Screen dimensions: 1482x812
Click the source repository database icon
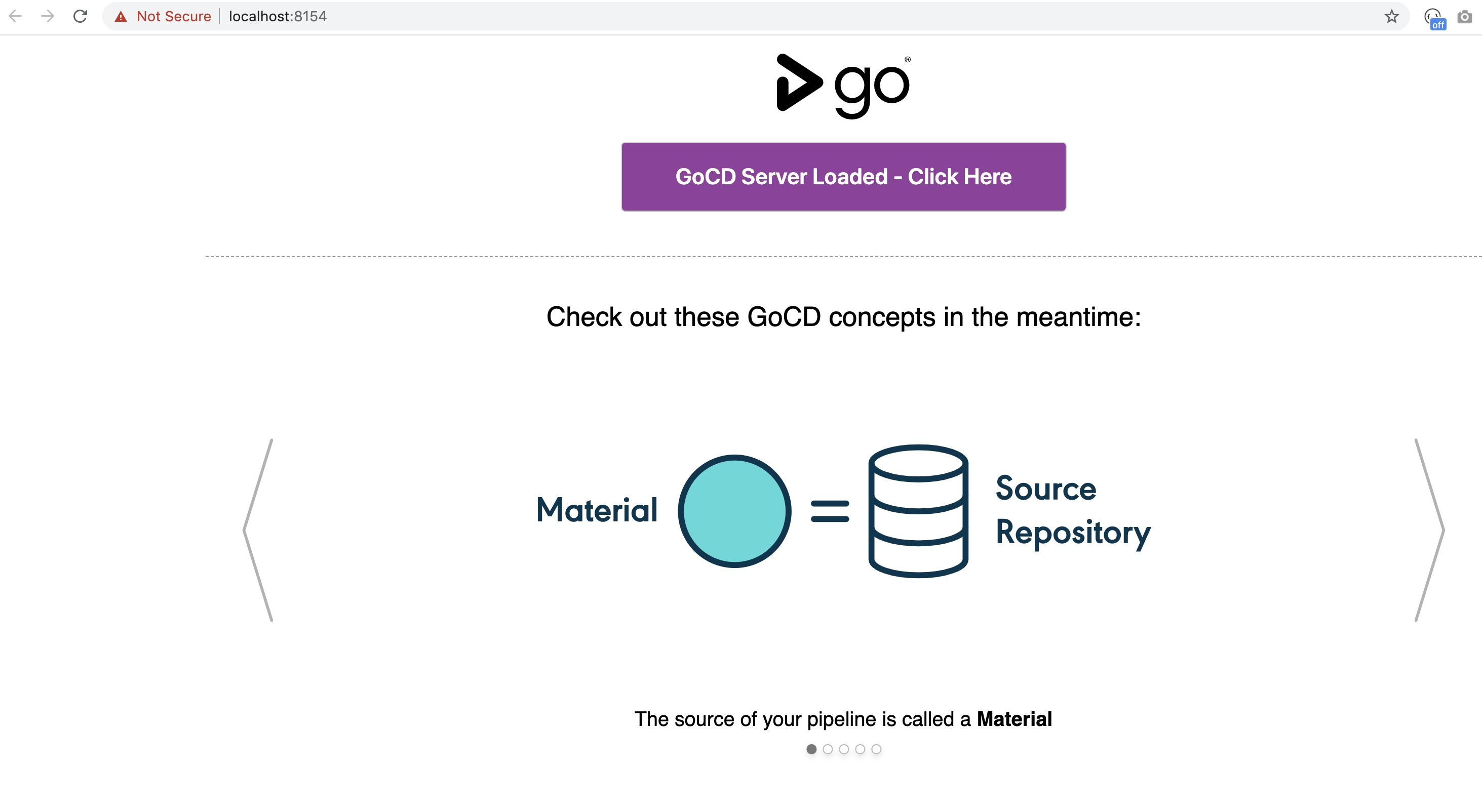click(x=918, y=511)
